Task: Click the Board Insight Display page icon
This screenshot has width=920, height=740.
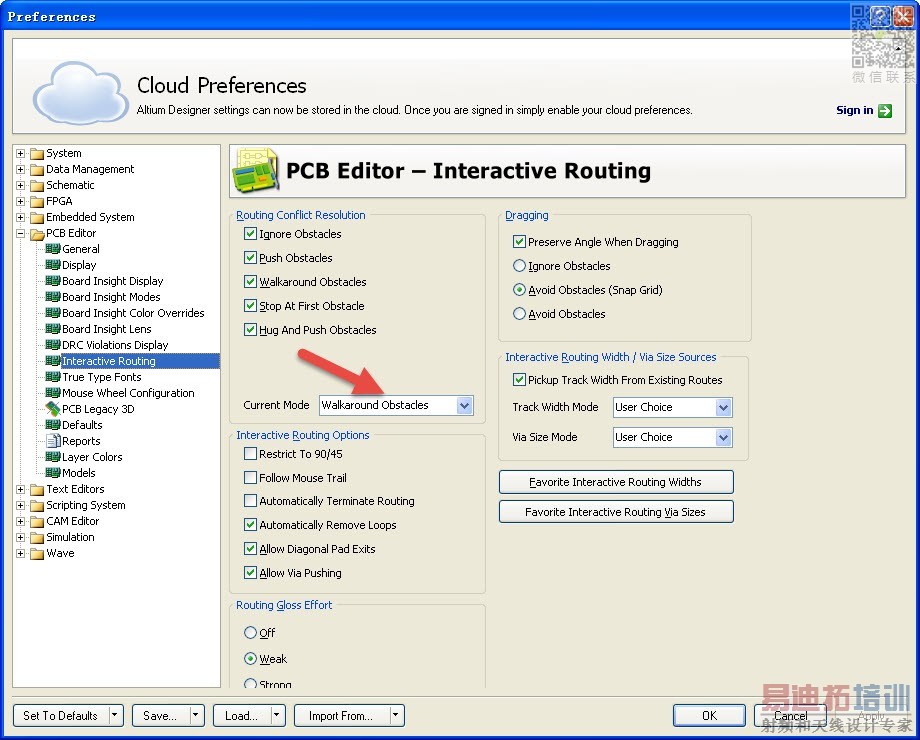Action: click(53, 281)
